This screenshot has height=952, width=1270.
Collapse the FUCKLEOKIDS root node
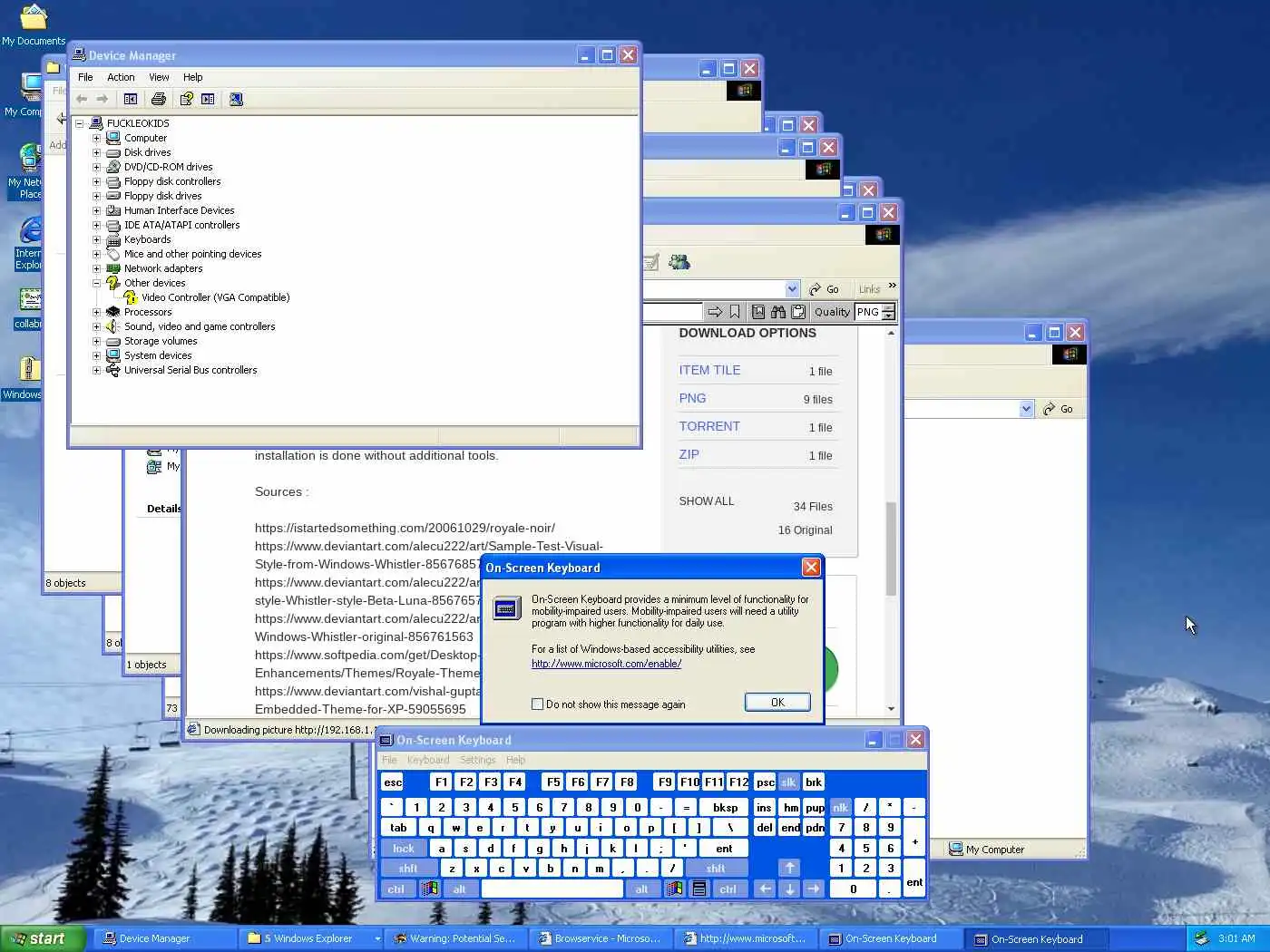pos(79,123)
